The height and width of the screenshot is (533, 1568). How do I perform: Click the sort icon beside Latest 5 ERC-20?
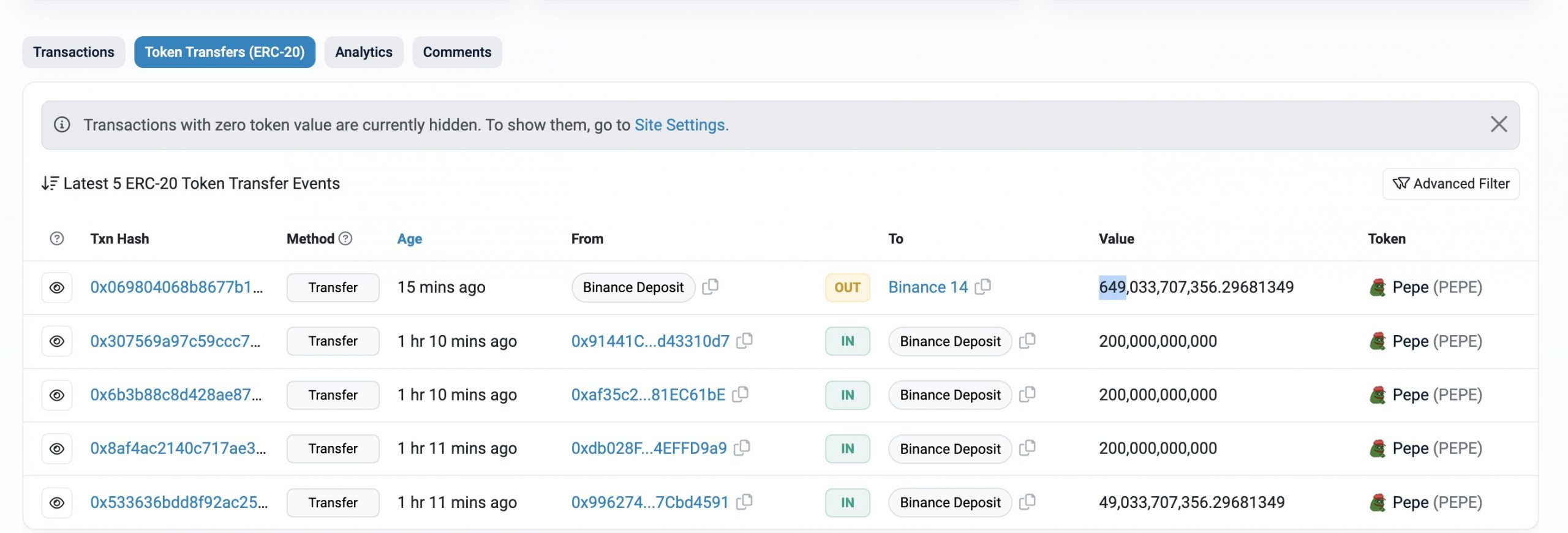[50, 183]
